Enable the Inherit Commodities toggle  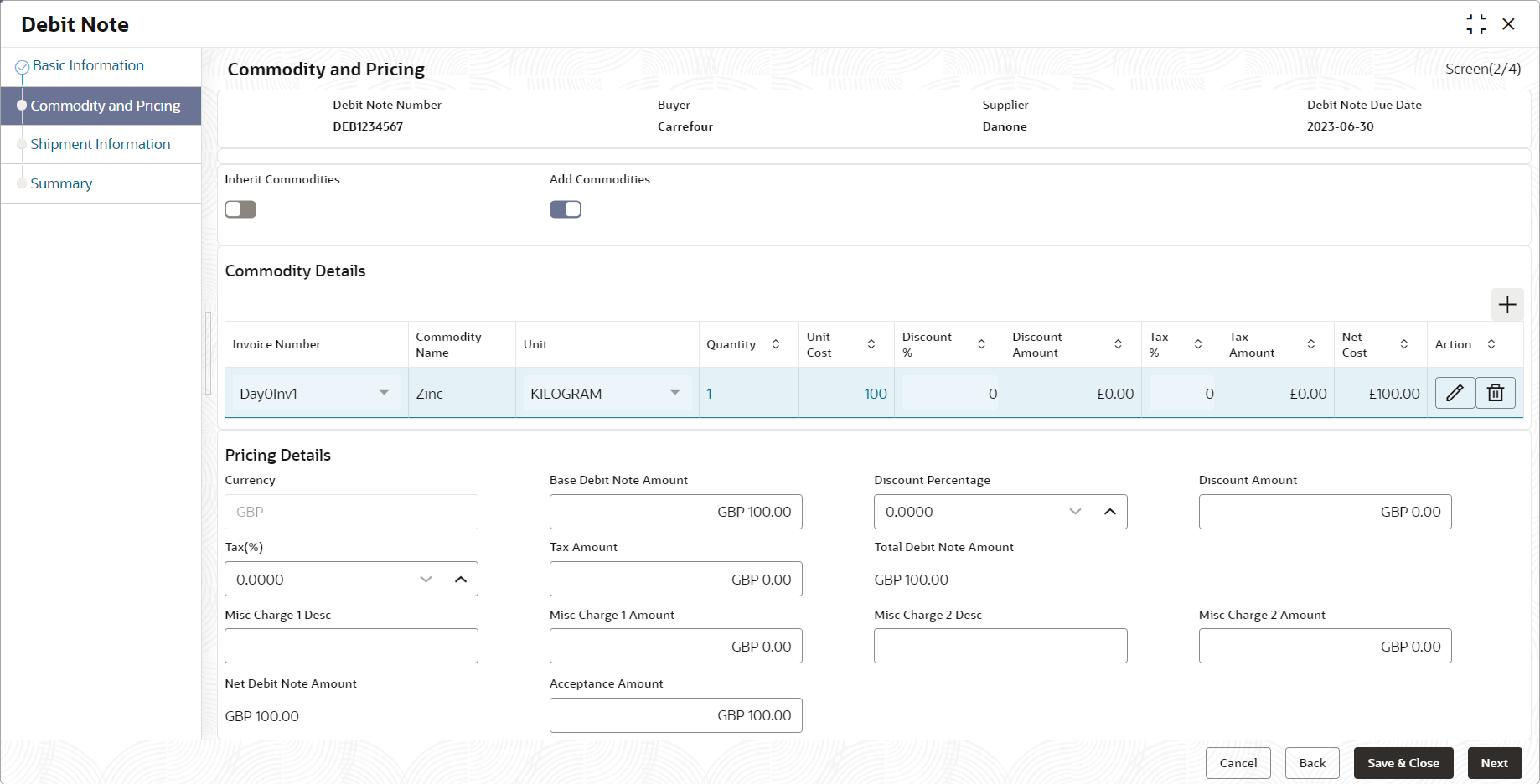click(x=240, y=209)
